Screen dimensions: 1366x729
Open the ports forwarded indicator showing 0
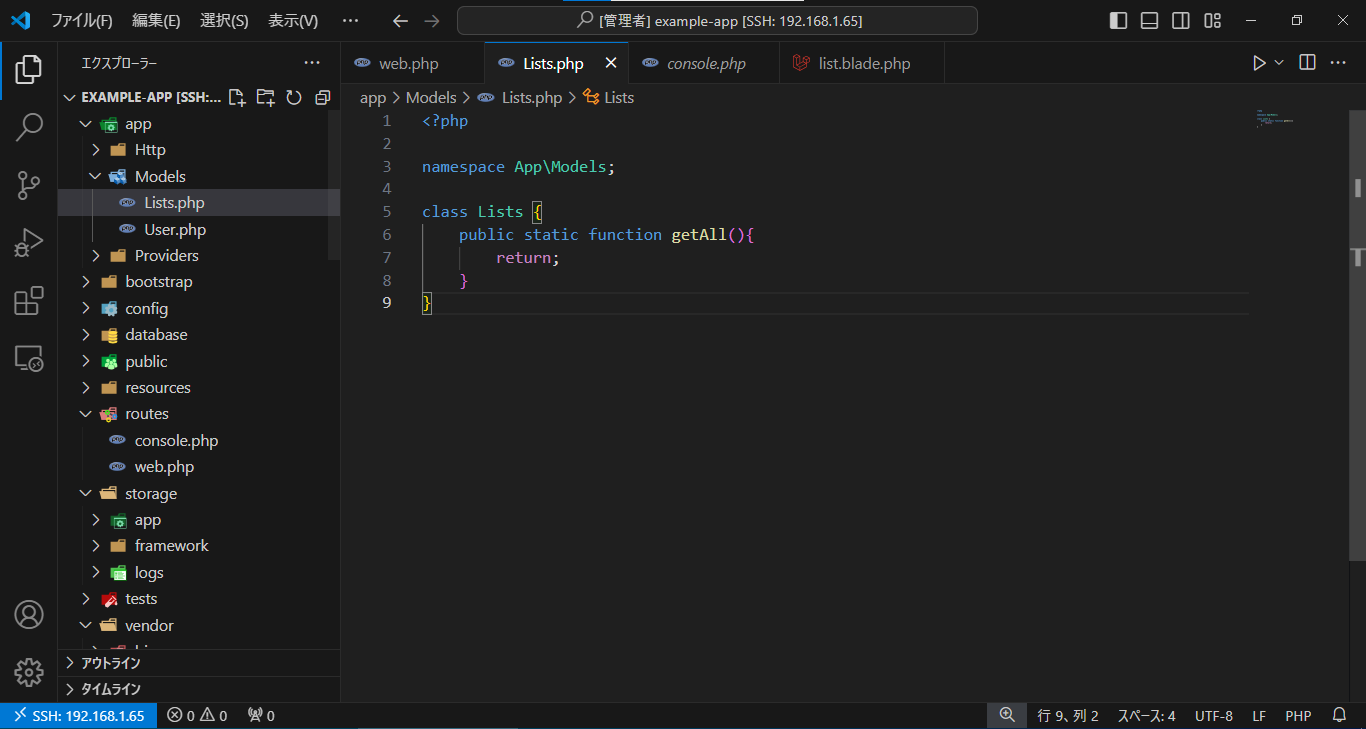click(x=261, y=716)
